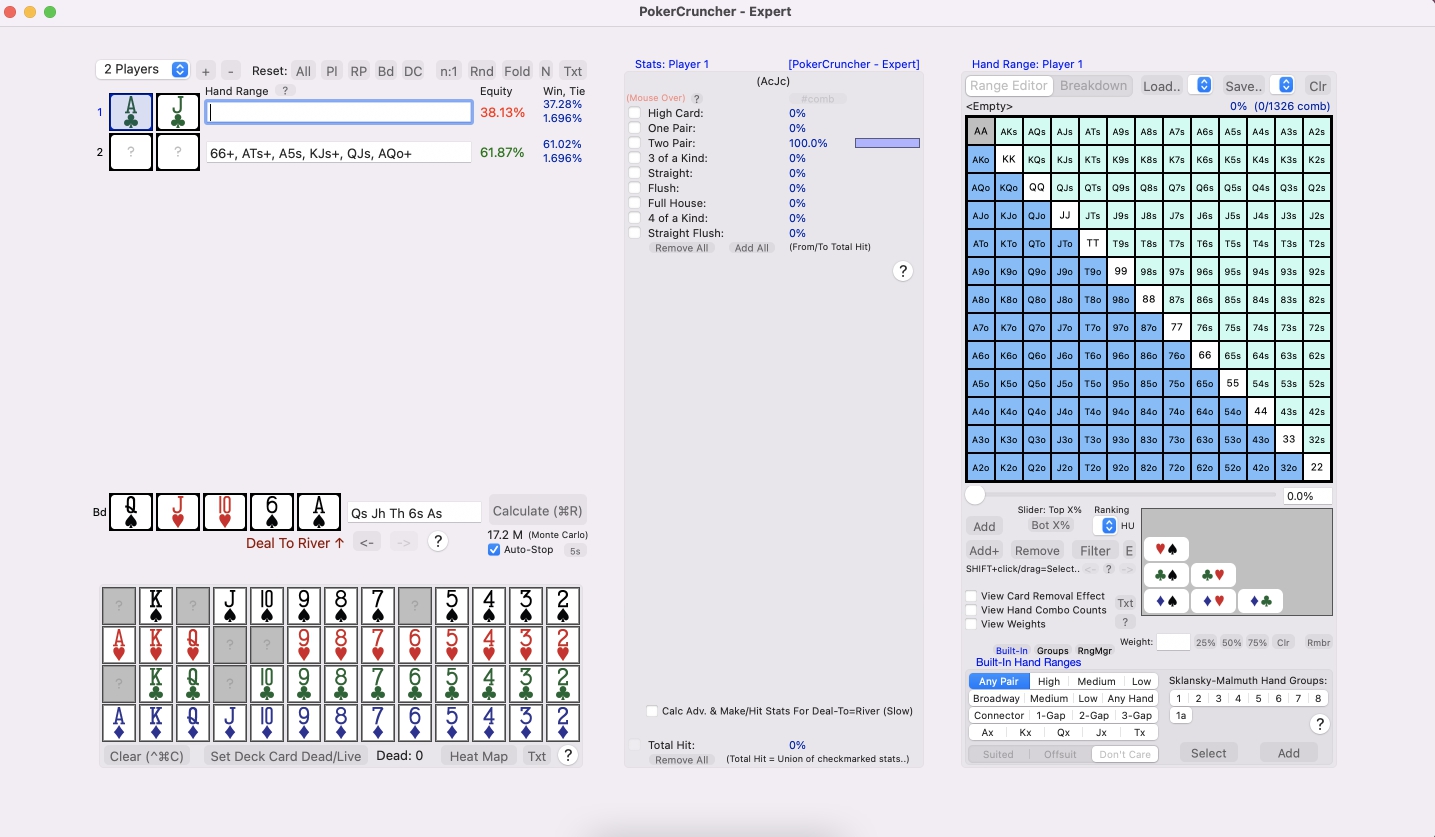Check the Two Pair stat checkbox
1435x837 pixels.
(635, 143)
